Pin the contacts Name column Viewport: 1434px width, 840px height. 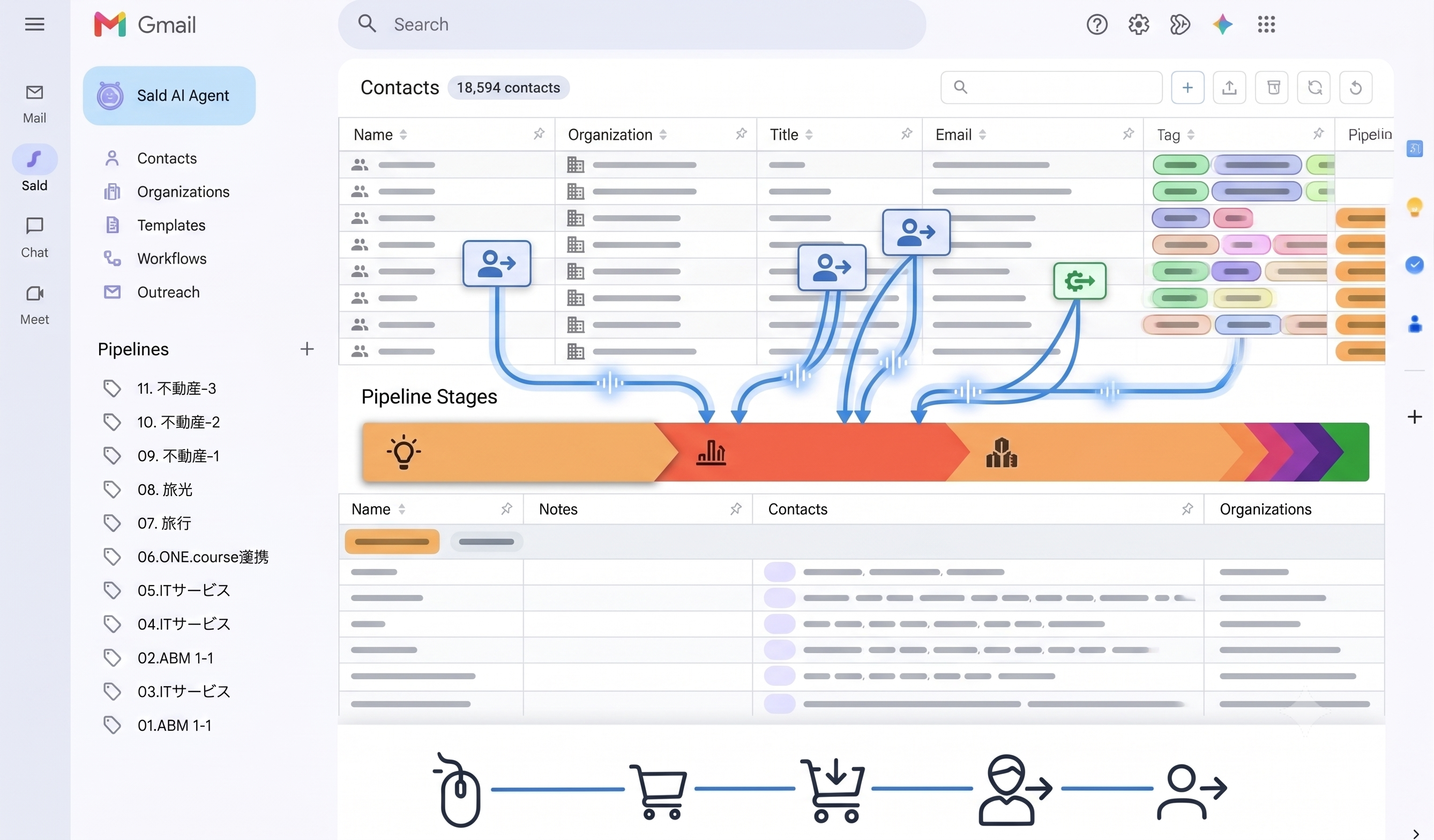click(x=539, y=133)
